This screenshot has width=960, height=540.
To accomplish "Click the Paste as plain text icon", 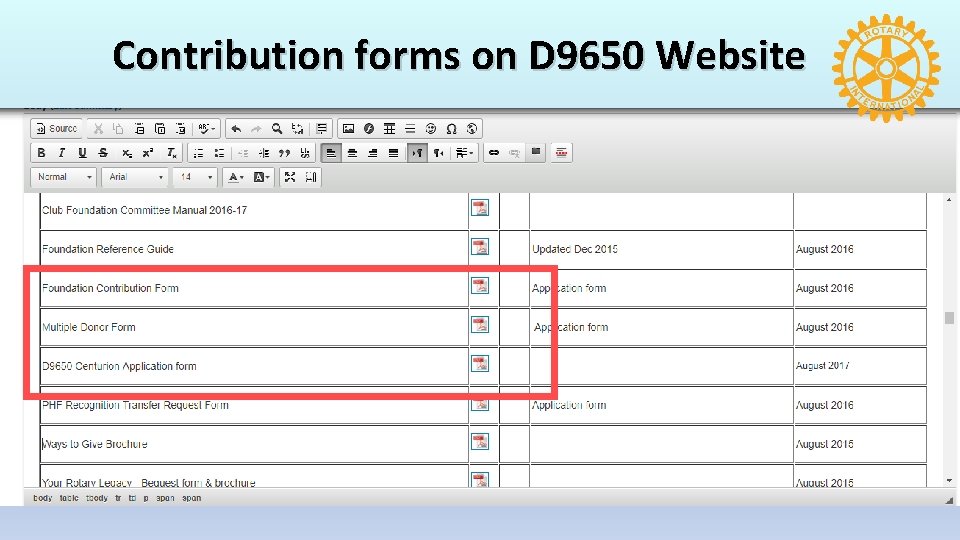I will click(160, 129).
